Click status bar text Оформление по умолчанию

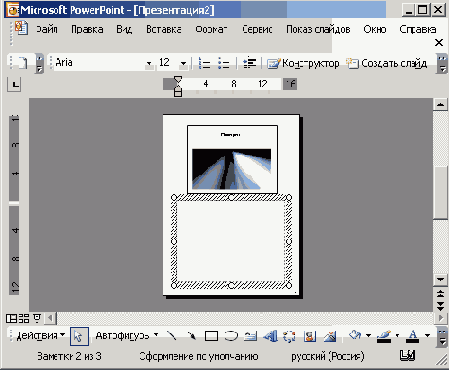(x=199, y=356)
